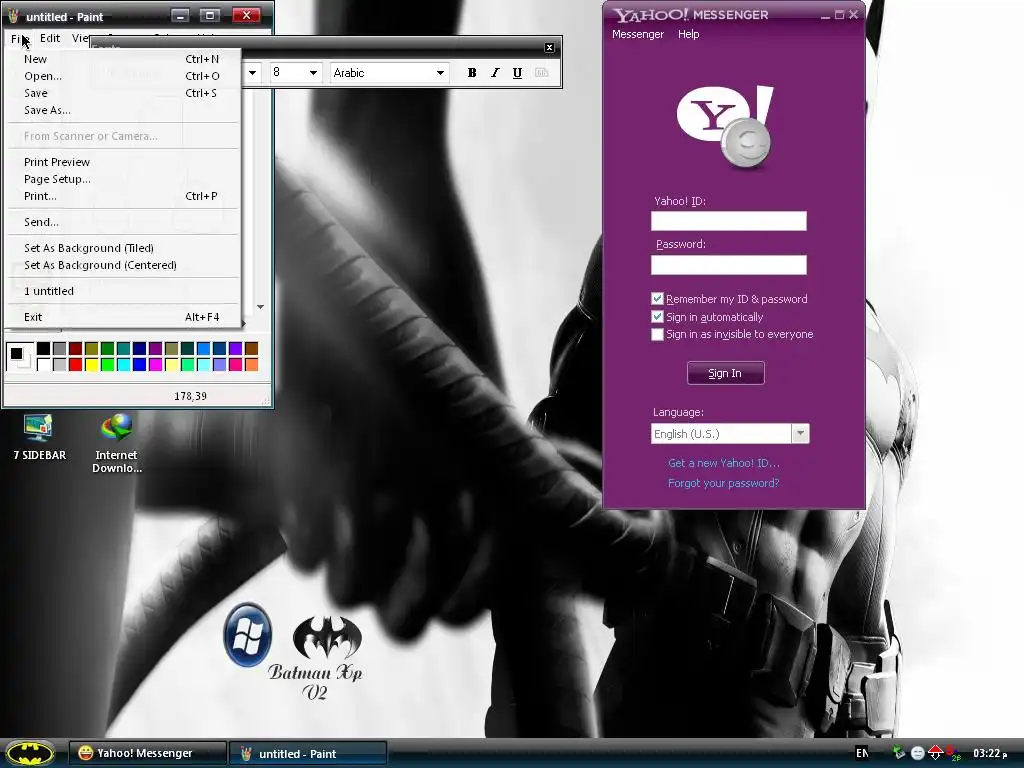Open the Messenger menu in Yahoo Messenger
The width and height of the screenshot is (1024, 768).
pos(637,34)
